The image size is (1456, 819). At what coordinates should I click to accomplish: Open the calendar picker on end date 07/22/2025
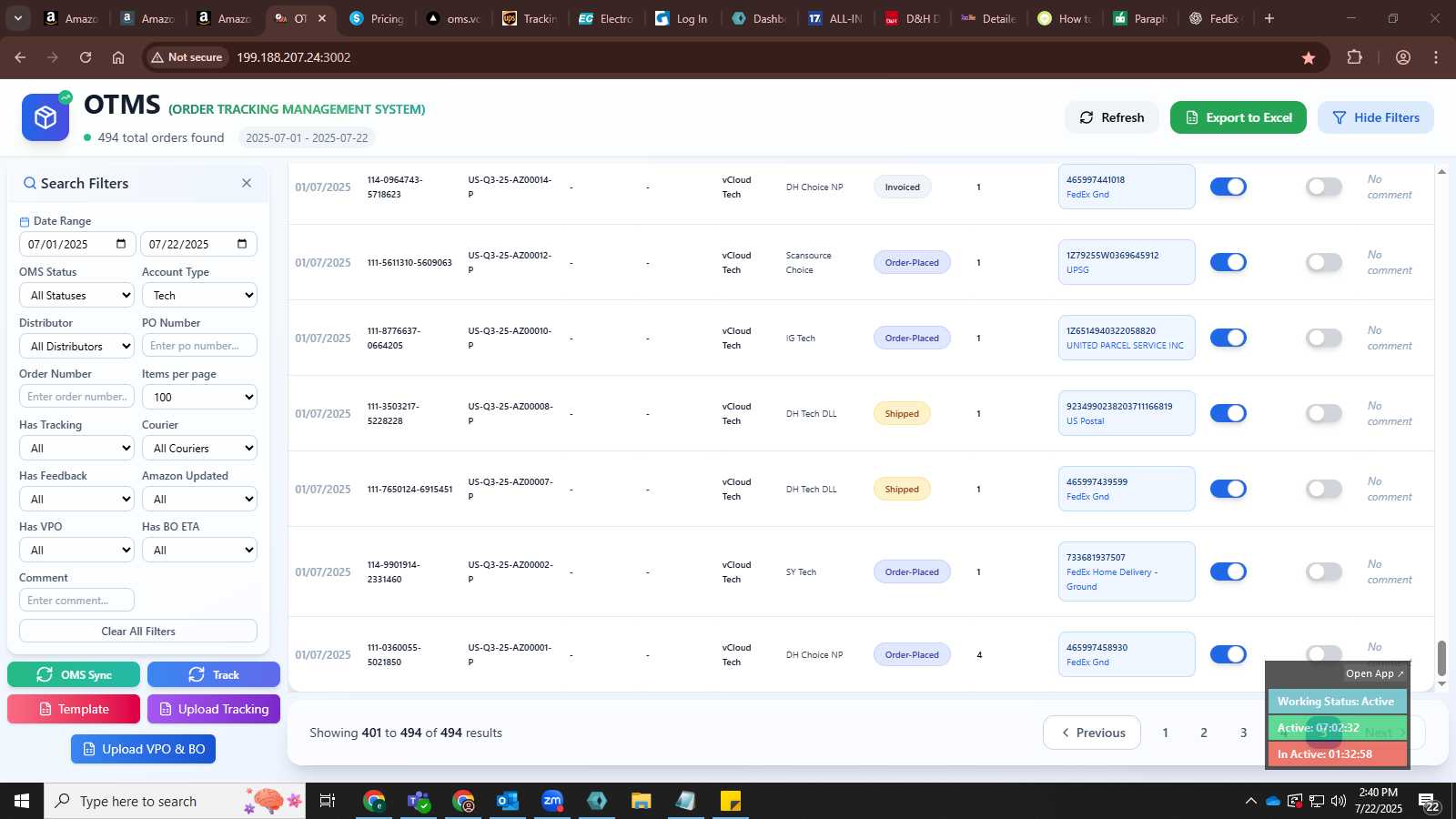pyautogui.click(x=242, y=244)
